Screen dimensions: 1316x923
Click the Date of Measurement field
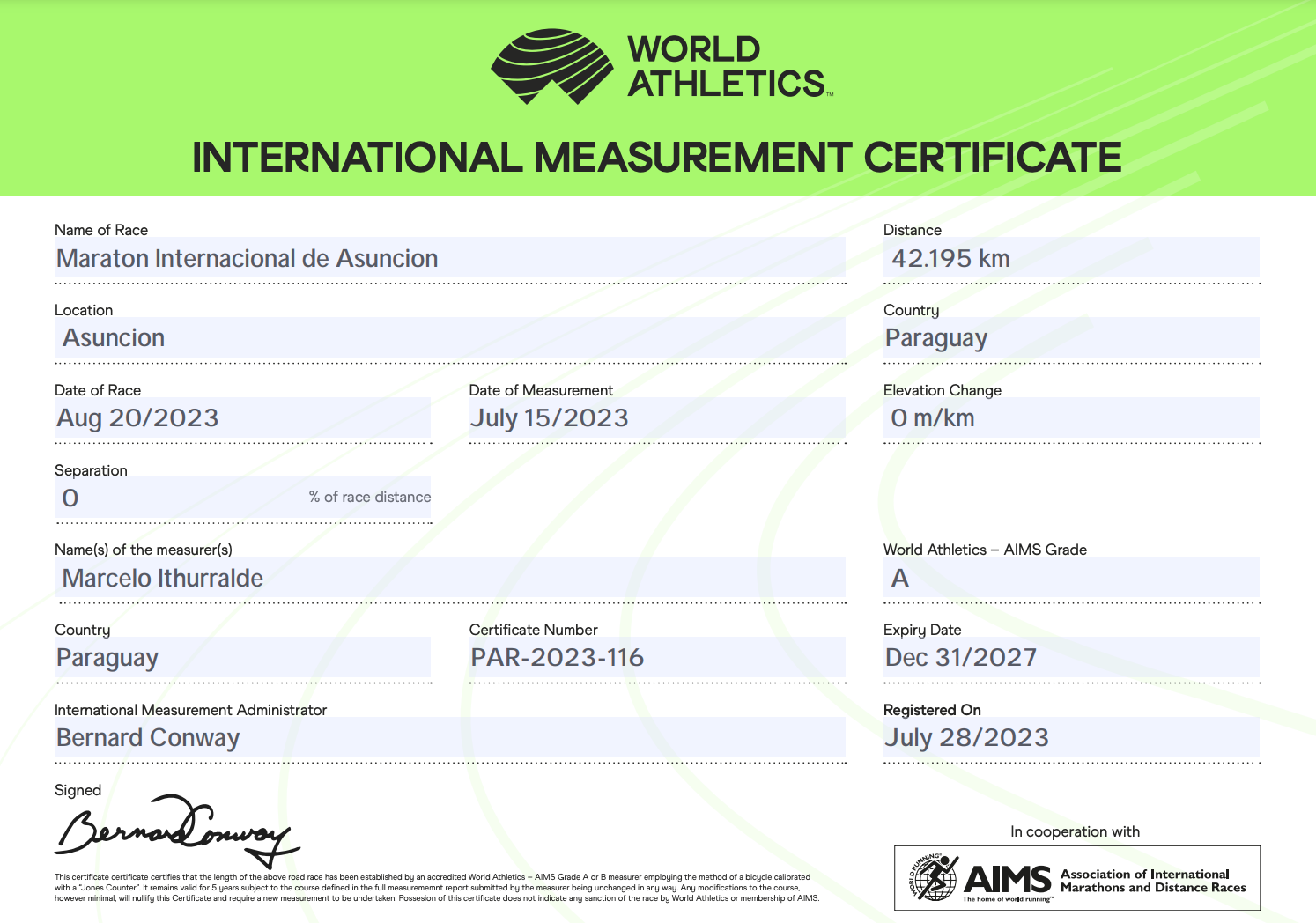pos(656,418)
